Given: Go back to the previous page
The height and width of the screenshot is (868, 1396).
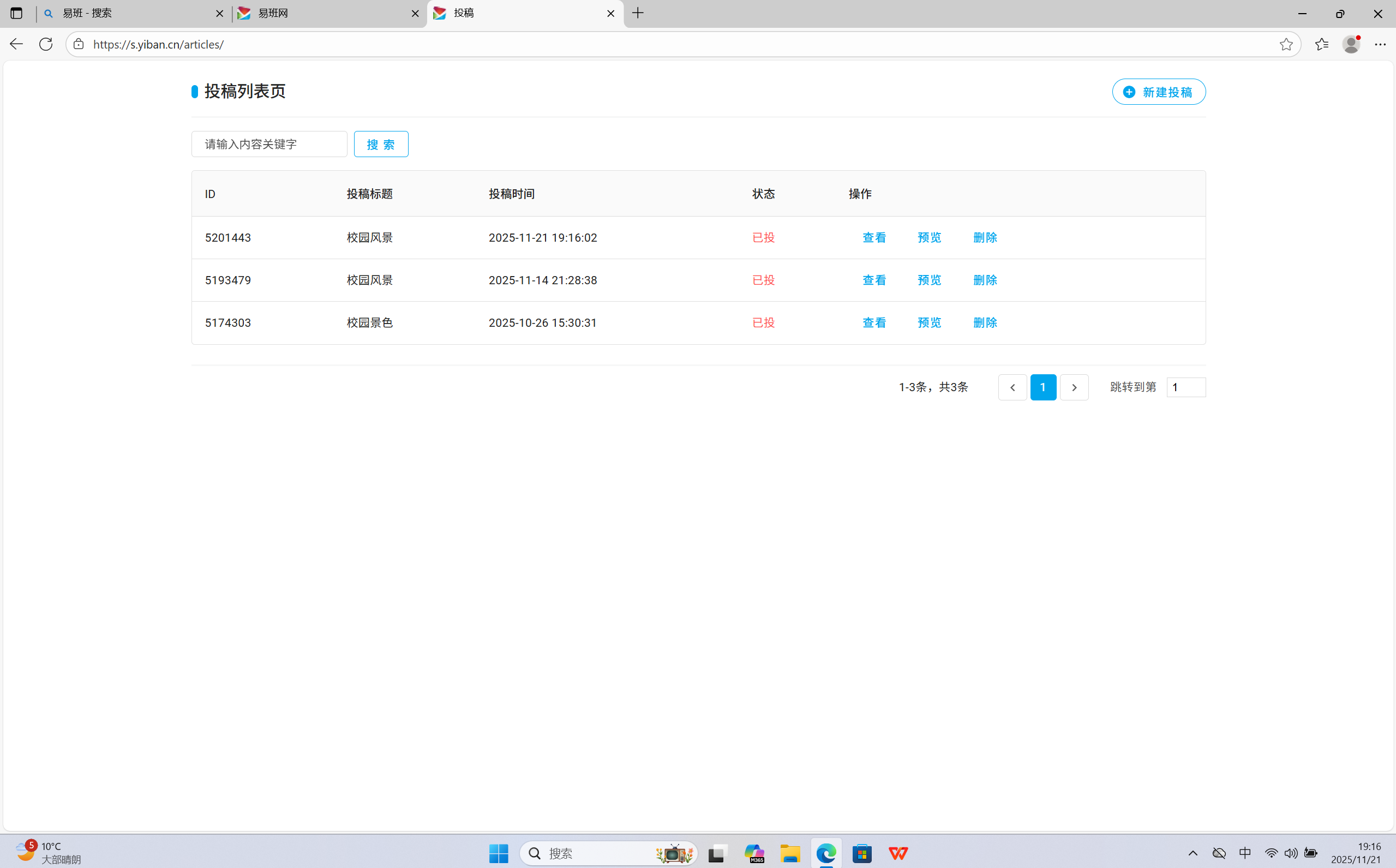Looking at the screenshot, I should (16, 44).
